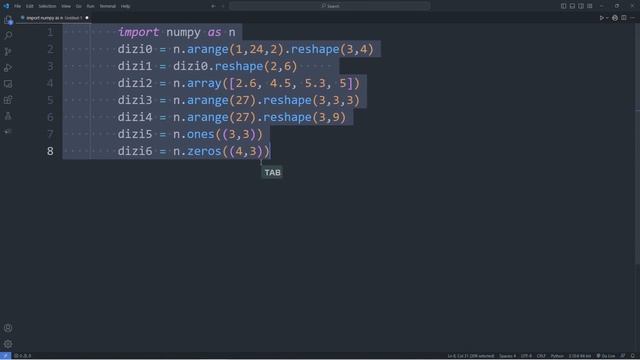Run the Python file with play button
This screenshot has width=640, height=360.
click(601, 18)
